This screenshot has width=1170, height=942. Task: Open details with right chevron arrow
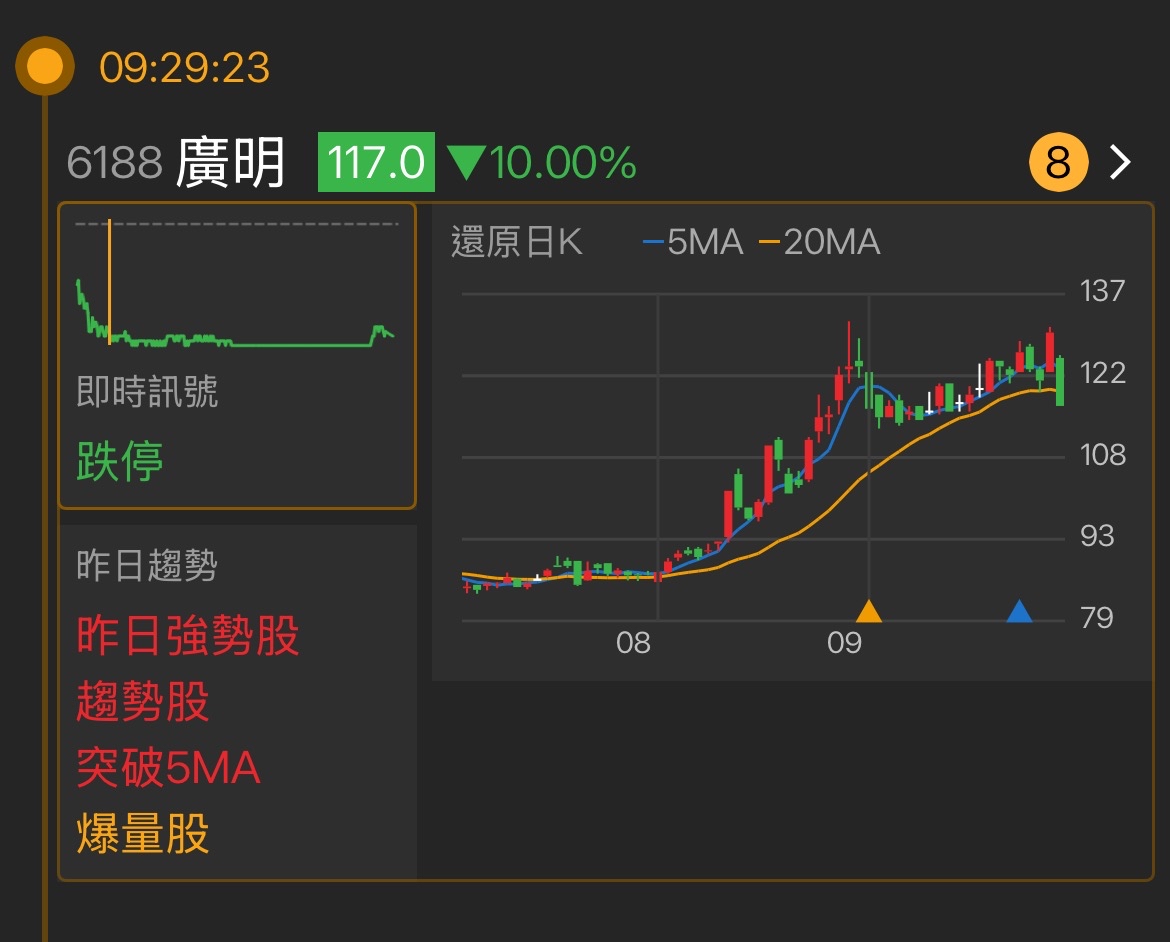(1121, 162)
